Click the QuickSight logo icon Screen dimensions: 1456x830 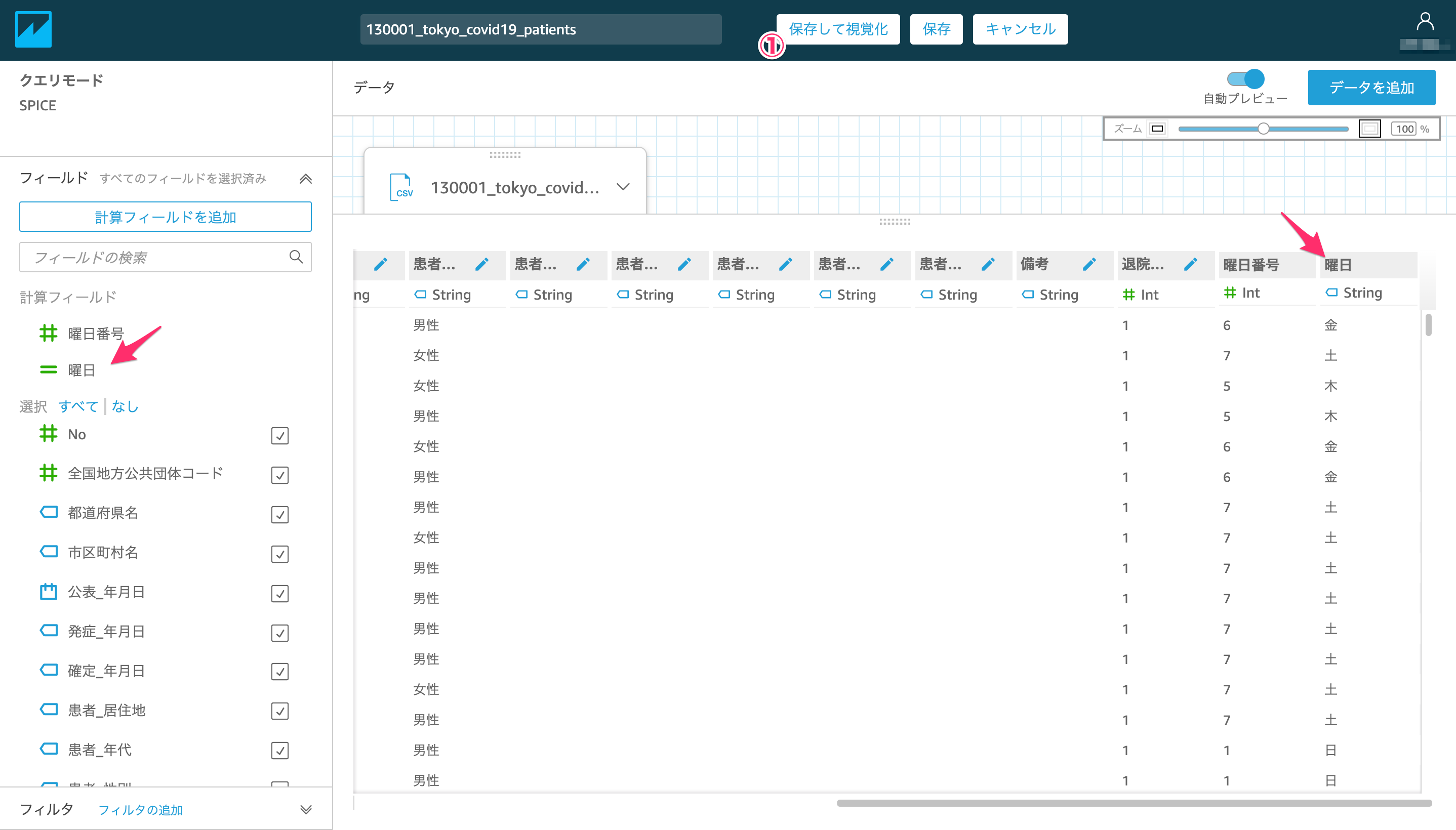(33, 30)
